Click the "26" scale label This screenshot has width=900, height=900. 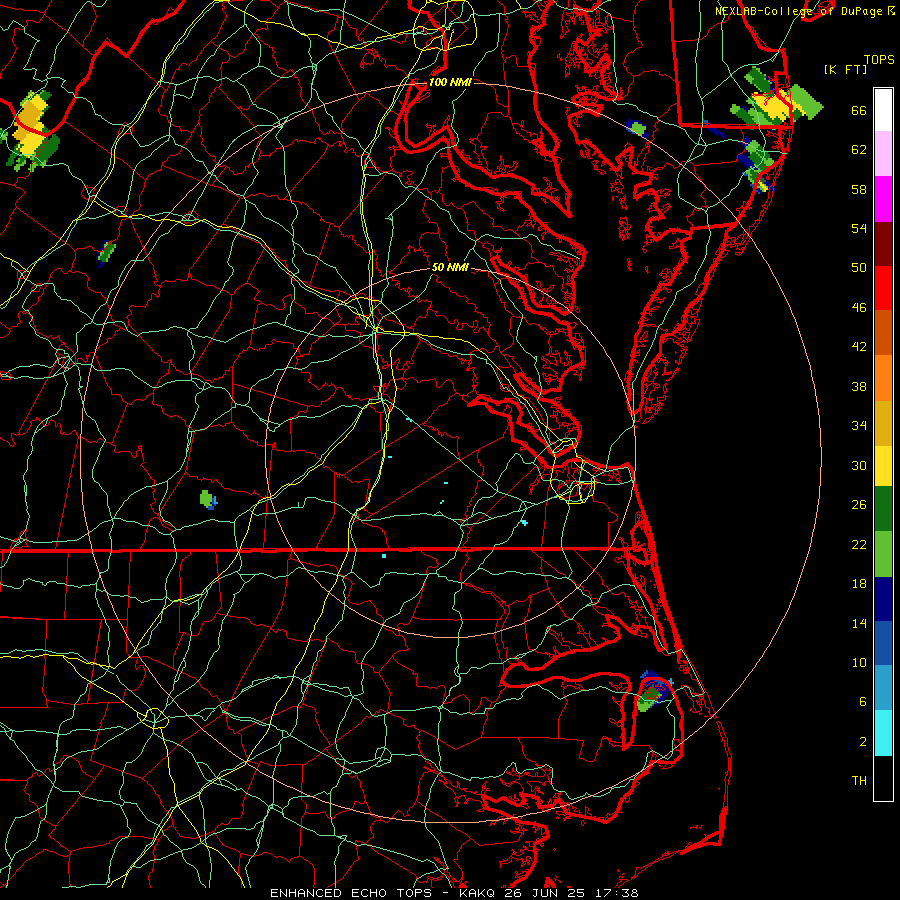coord(859,505)
